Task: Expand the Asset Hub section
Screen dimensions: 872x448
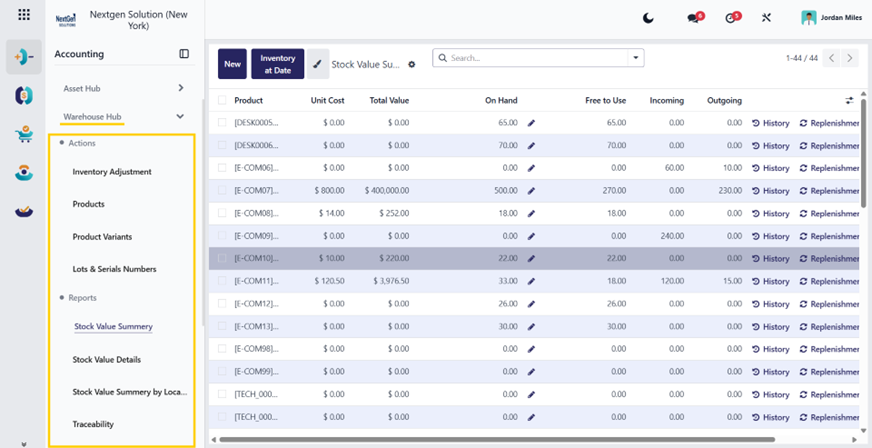Action: coord(181,88)
